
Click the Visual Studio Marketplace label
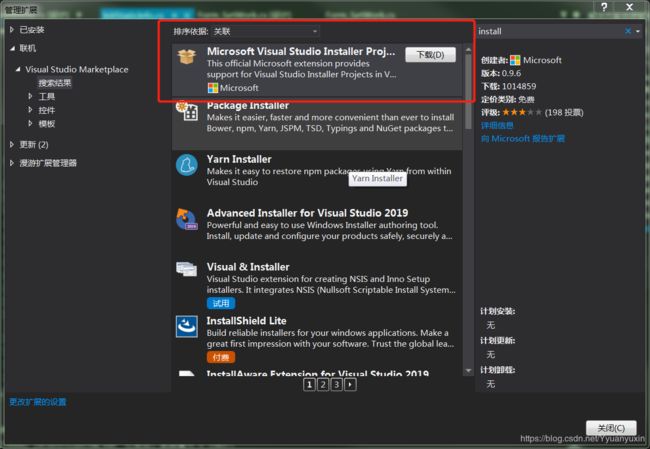click(77, 70)
